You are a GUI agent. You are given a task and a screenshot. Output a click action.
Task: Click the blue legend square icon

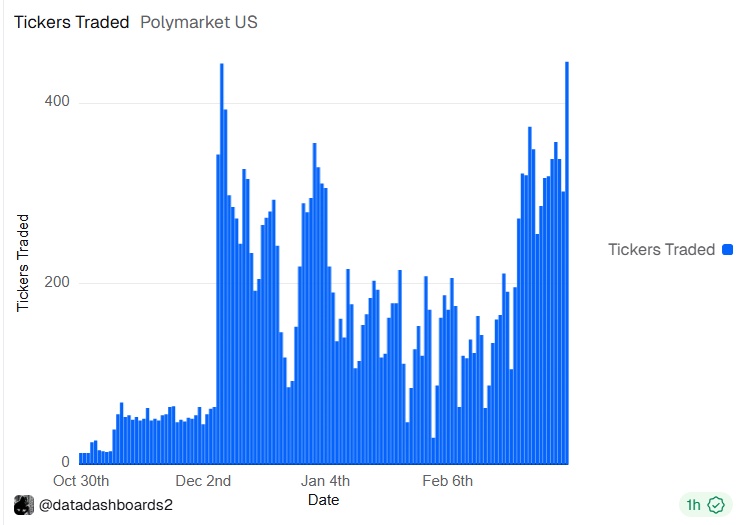pos(726,250)
